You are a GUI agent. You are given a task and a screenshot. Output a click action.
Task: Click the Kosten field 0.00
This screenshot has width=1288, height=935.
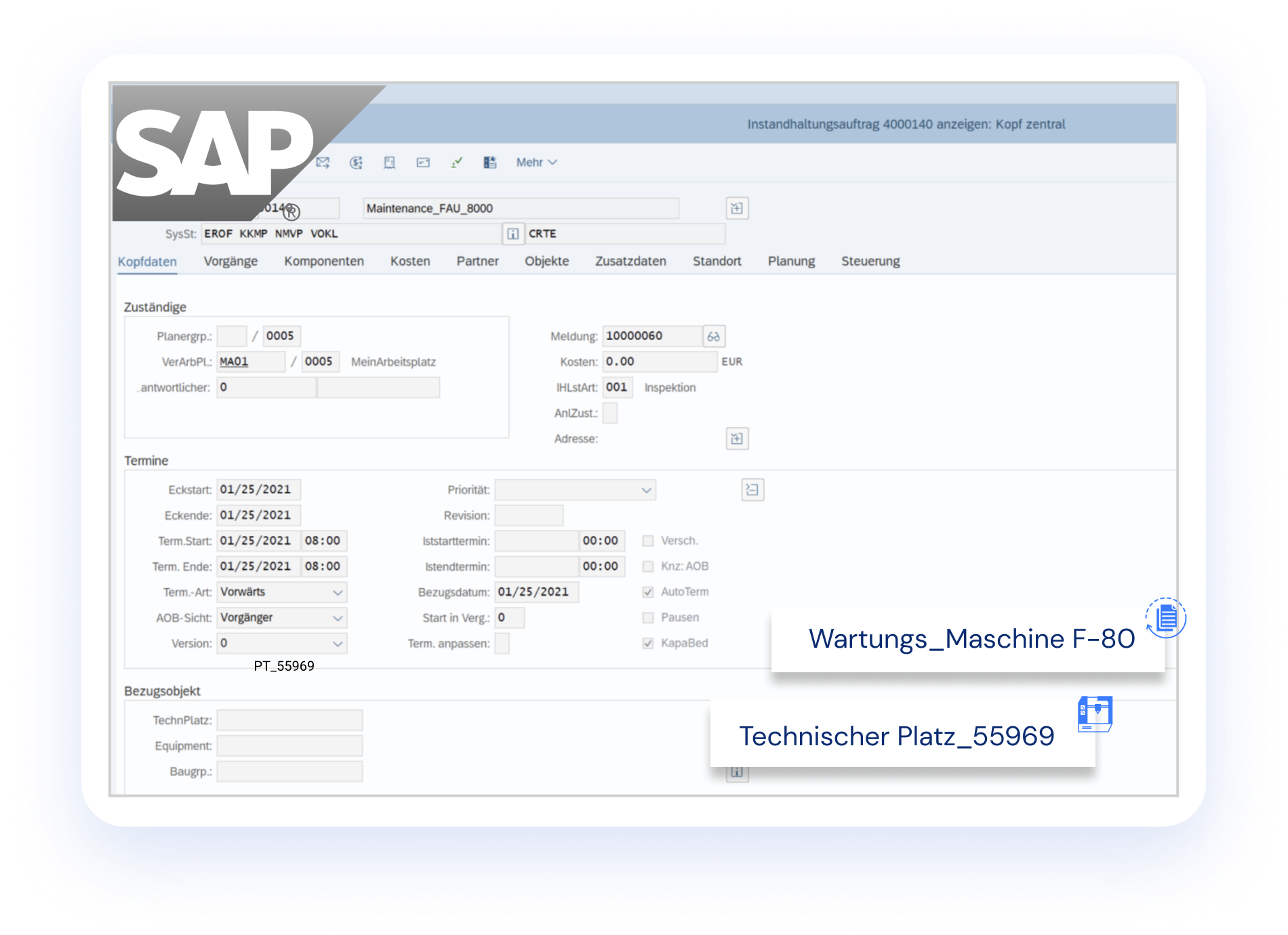coord(660,362)
